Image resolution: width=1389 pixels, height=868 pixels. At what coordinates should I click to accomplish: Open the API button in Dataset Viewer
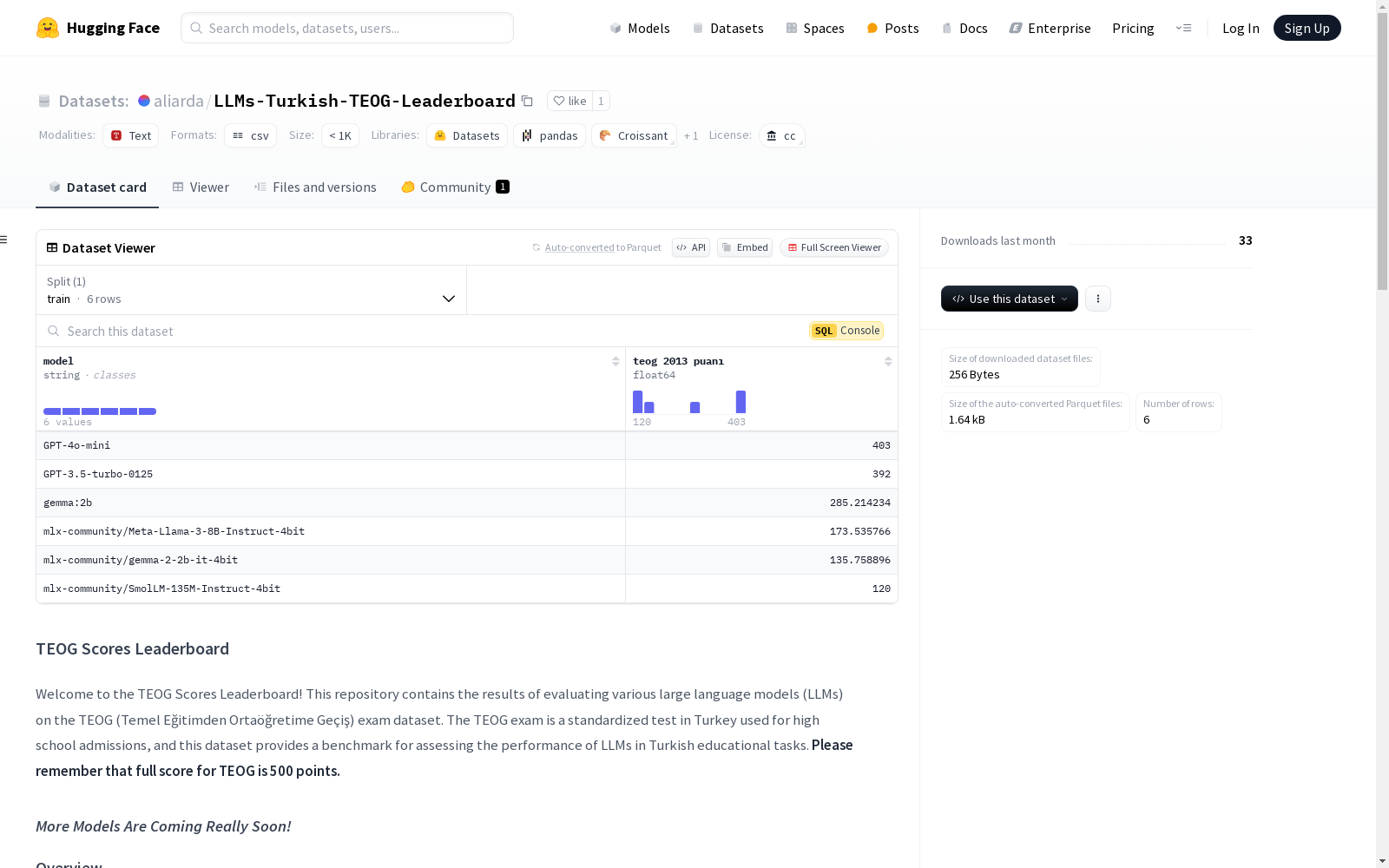coord(691,247)
